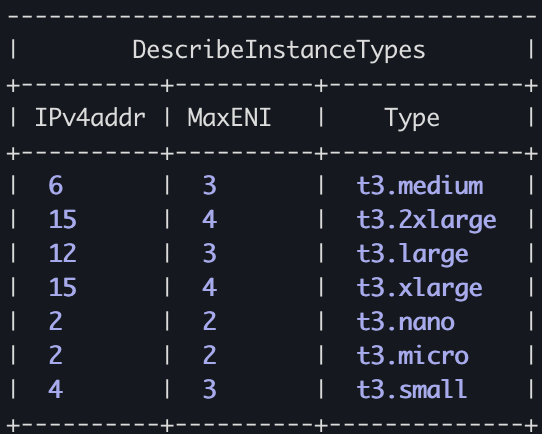Click the IPv4addr column header
This screenshot has height=434, width=542.
(x=90, y=118)
